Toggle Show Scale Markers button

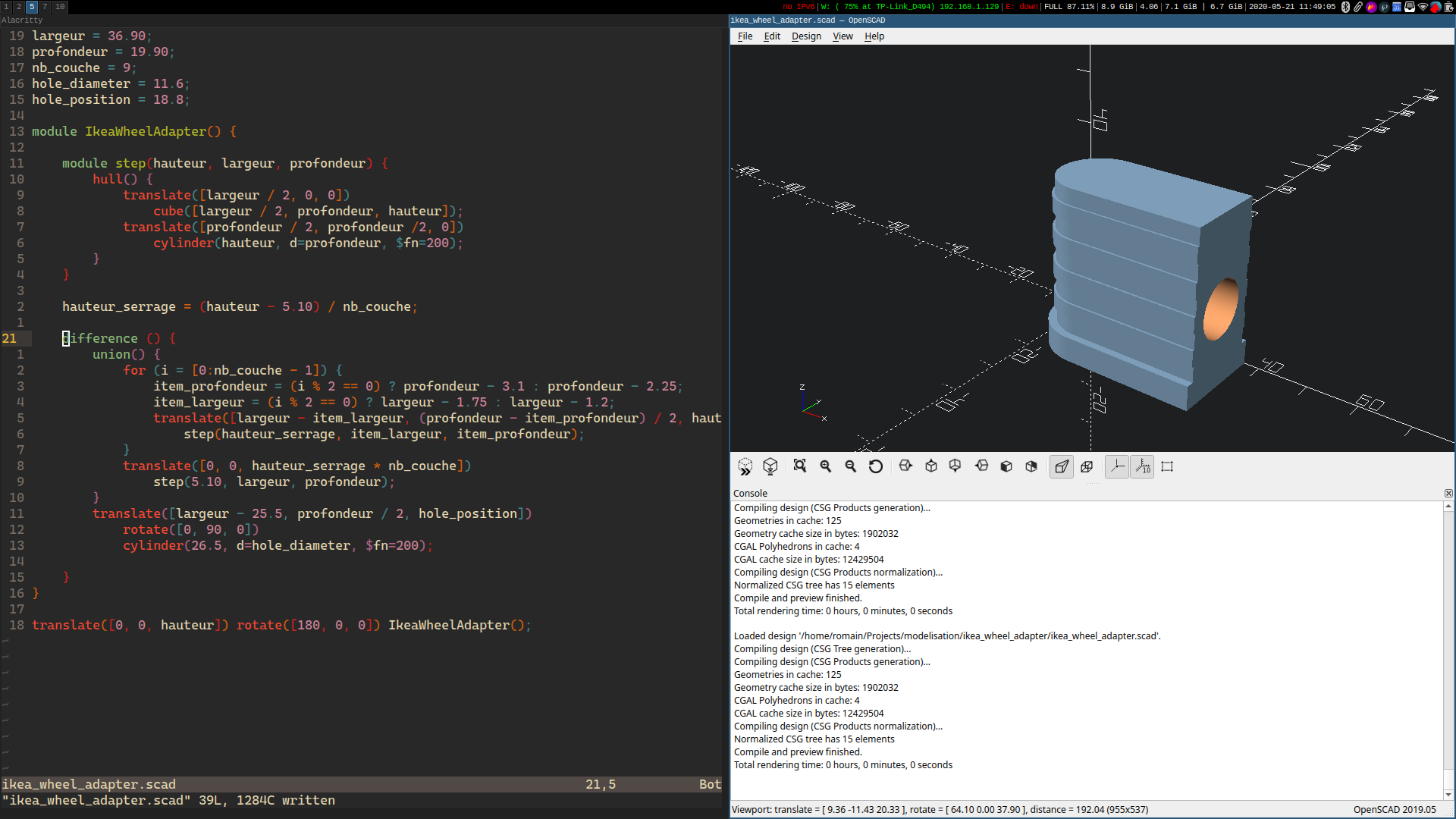(x=1142, y=466)
